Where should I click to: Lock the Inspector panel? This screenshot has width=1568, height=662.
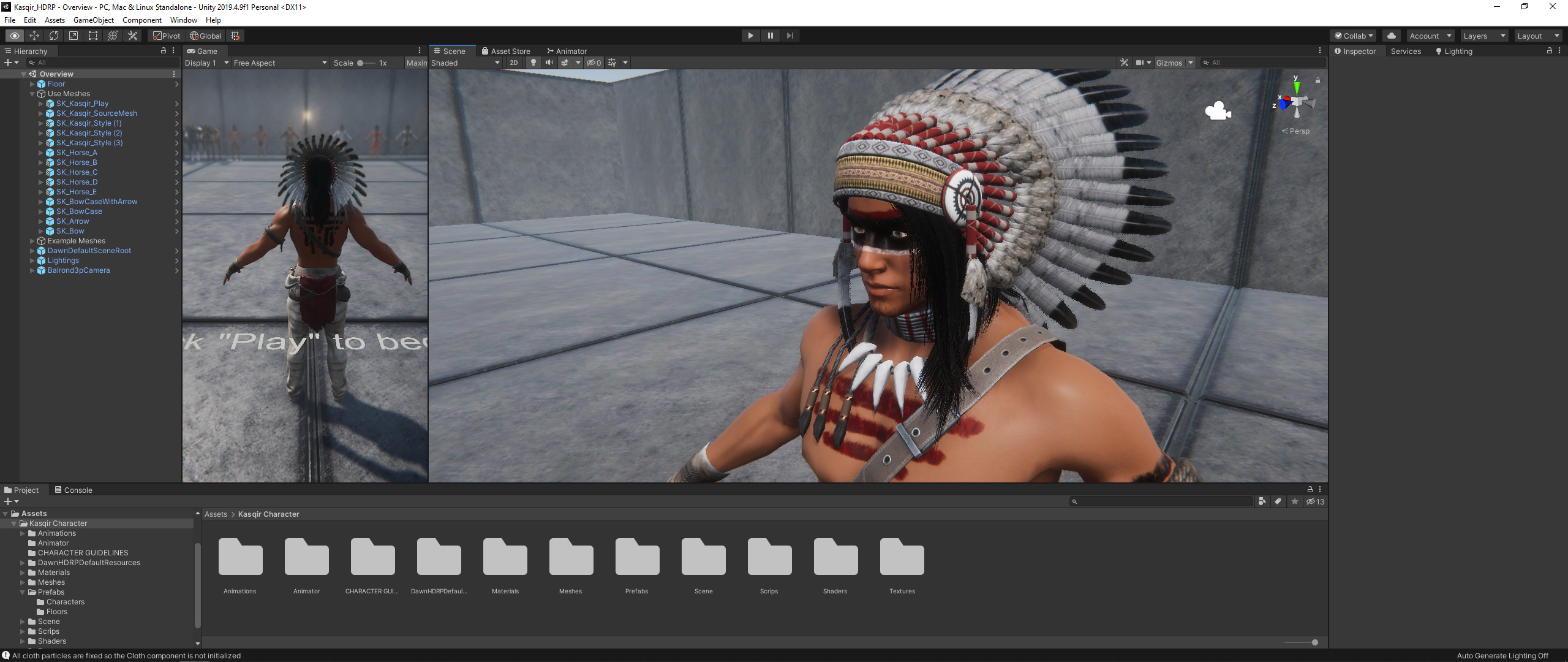(1550, 51)
